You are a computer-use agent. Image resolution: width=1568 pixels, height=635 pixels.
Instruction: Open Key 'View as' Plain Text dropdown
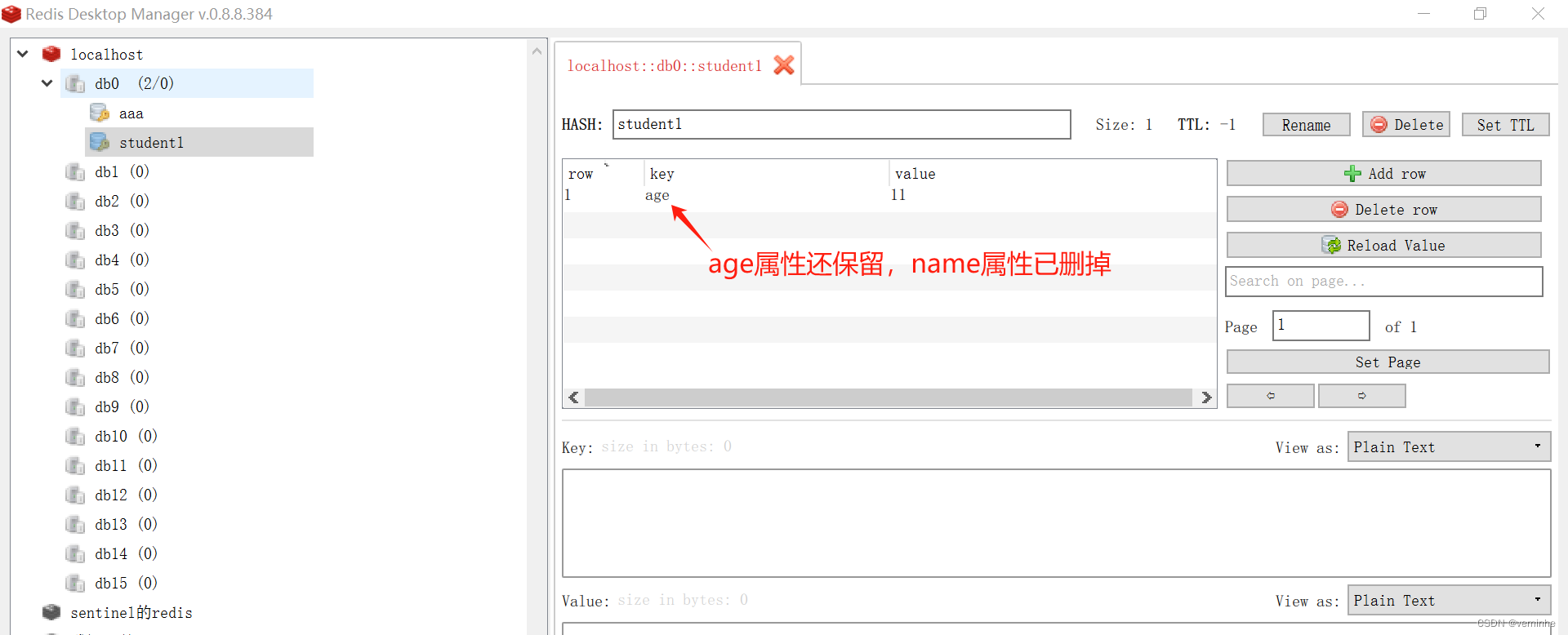click(1448, 446)
